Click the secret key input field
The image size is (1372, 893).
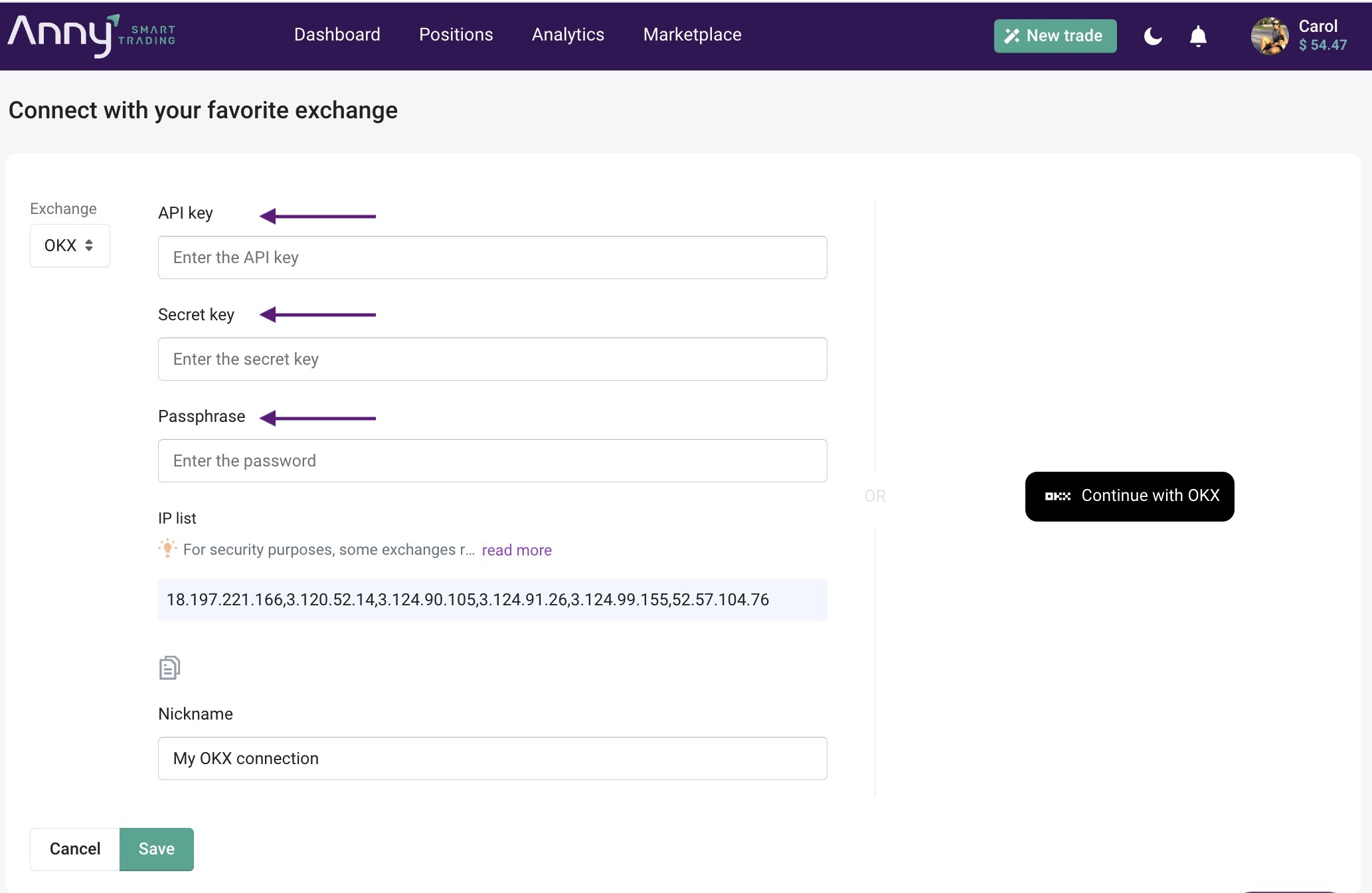(x=492, y=359)
